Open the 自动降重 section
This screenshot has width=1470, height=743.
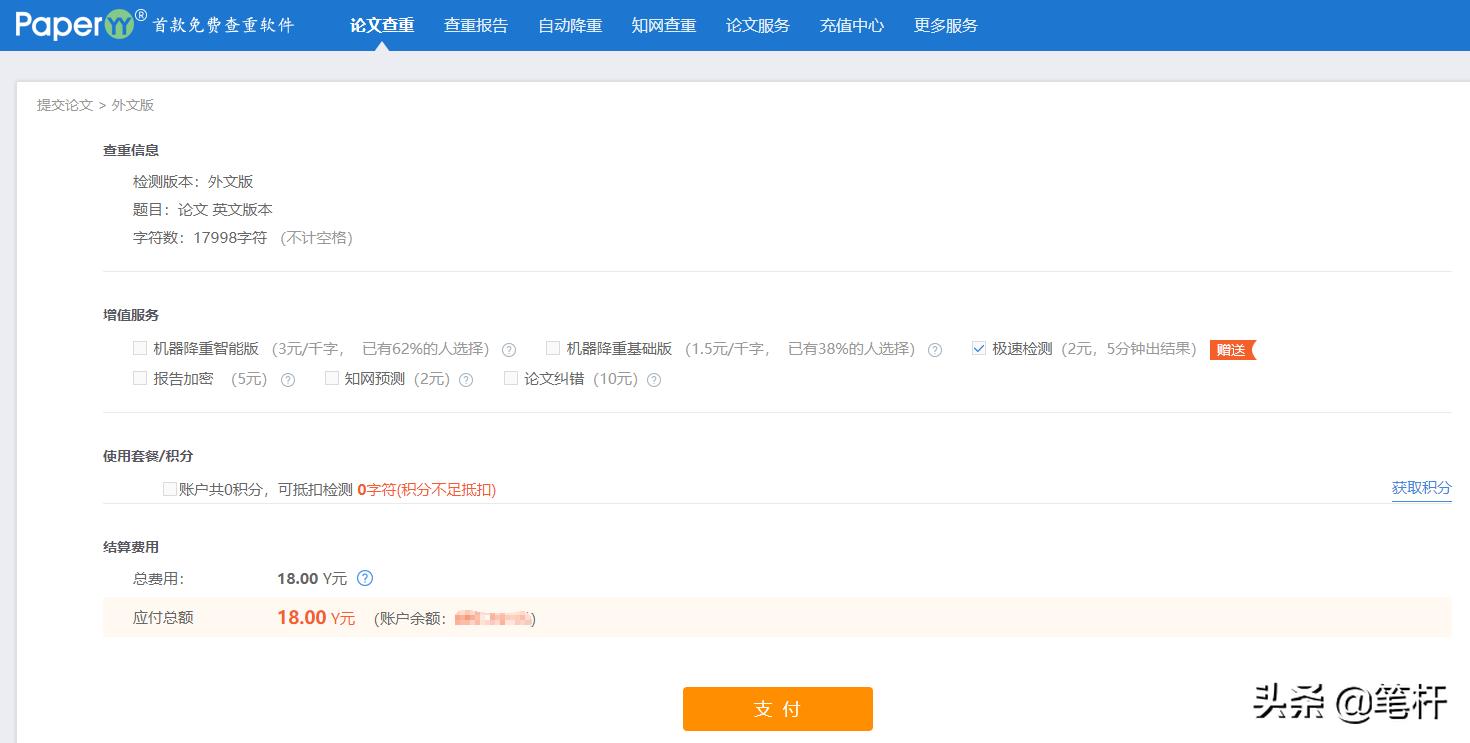click(x=569, y=25)
